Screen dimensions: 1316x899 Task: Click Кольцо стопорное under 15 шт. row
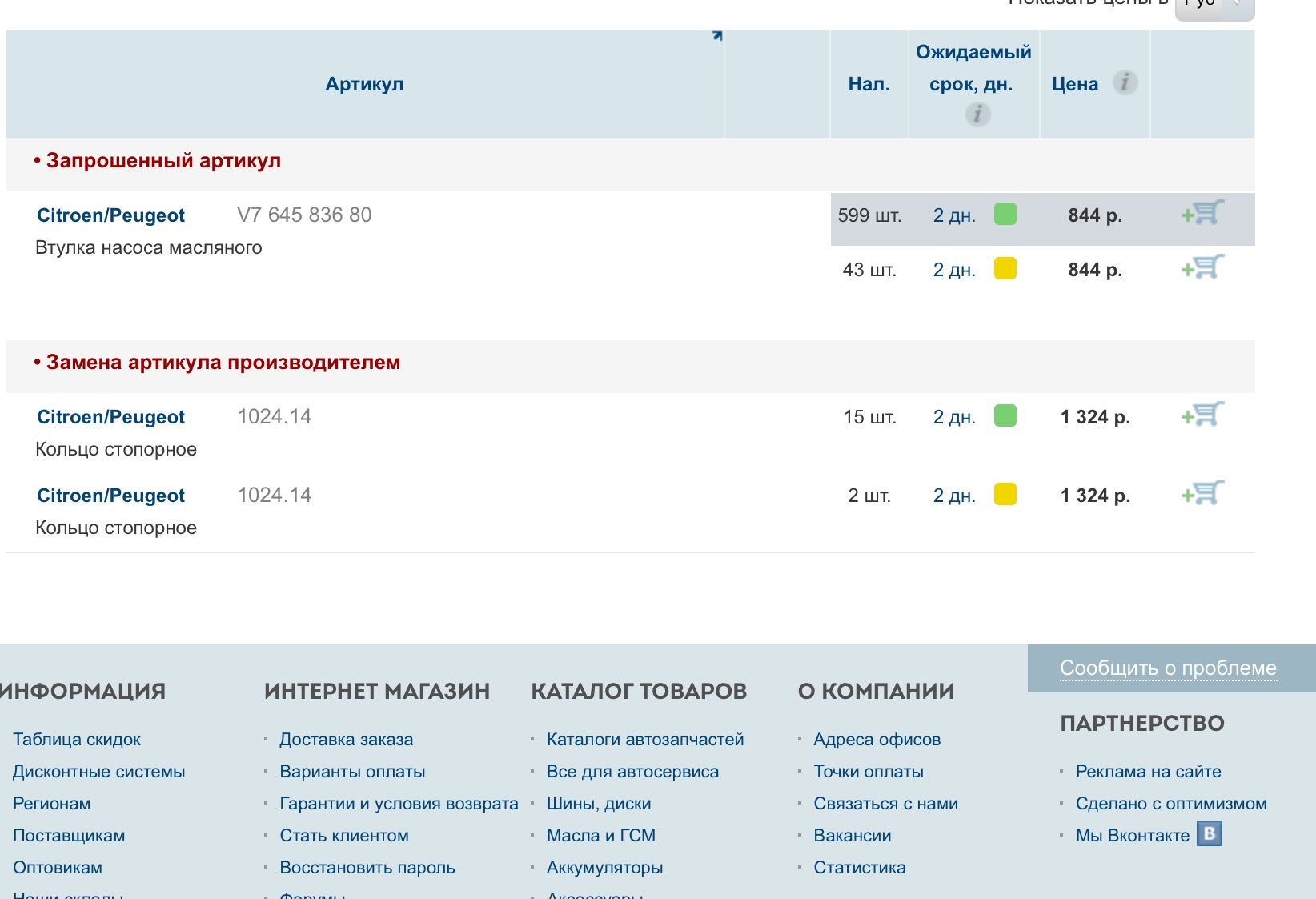click(116, 450)
